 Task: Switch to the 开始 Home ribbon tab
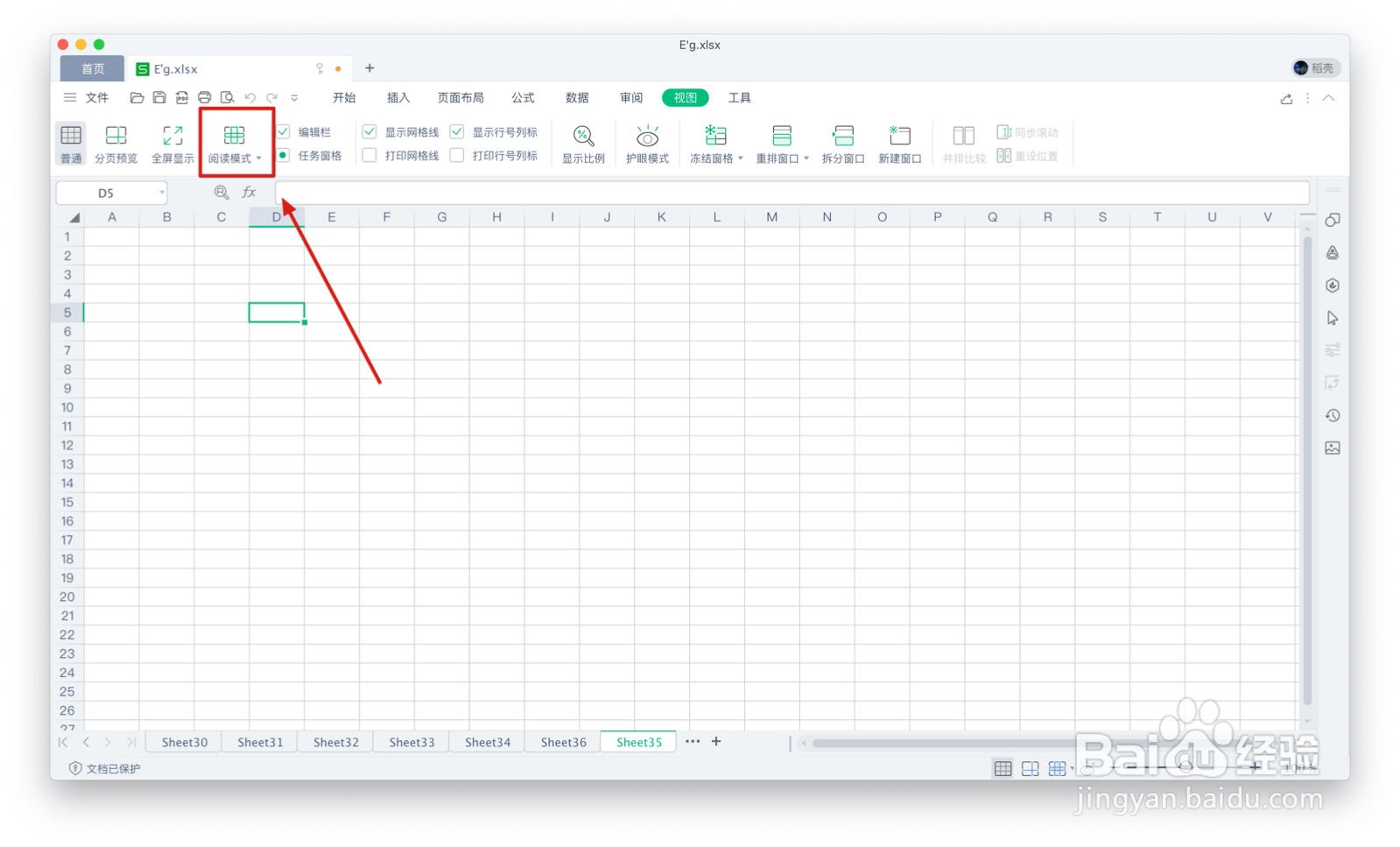point(344,98)
